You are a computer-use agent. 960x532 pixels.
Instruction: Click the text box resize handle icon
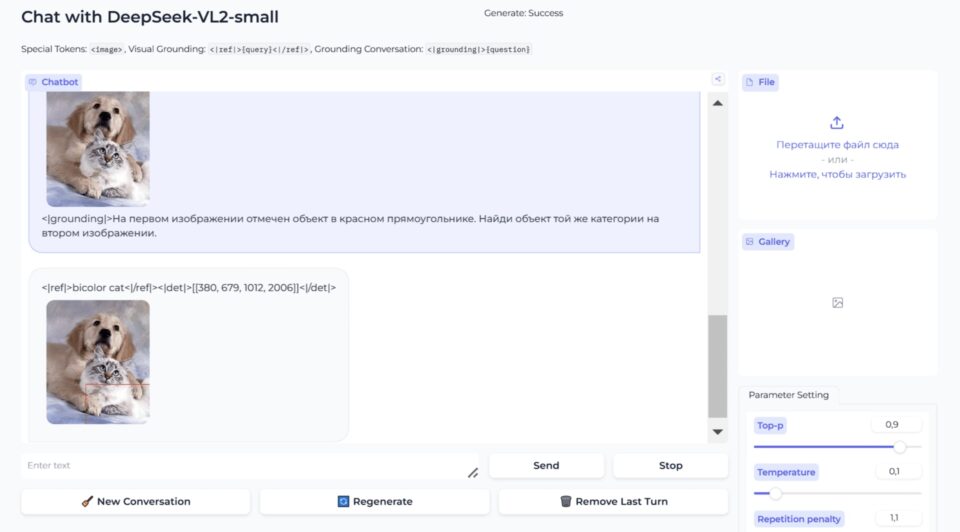click(473, 473)
